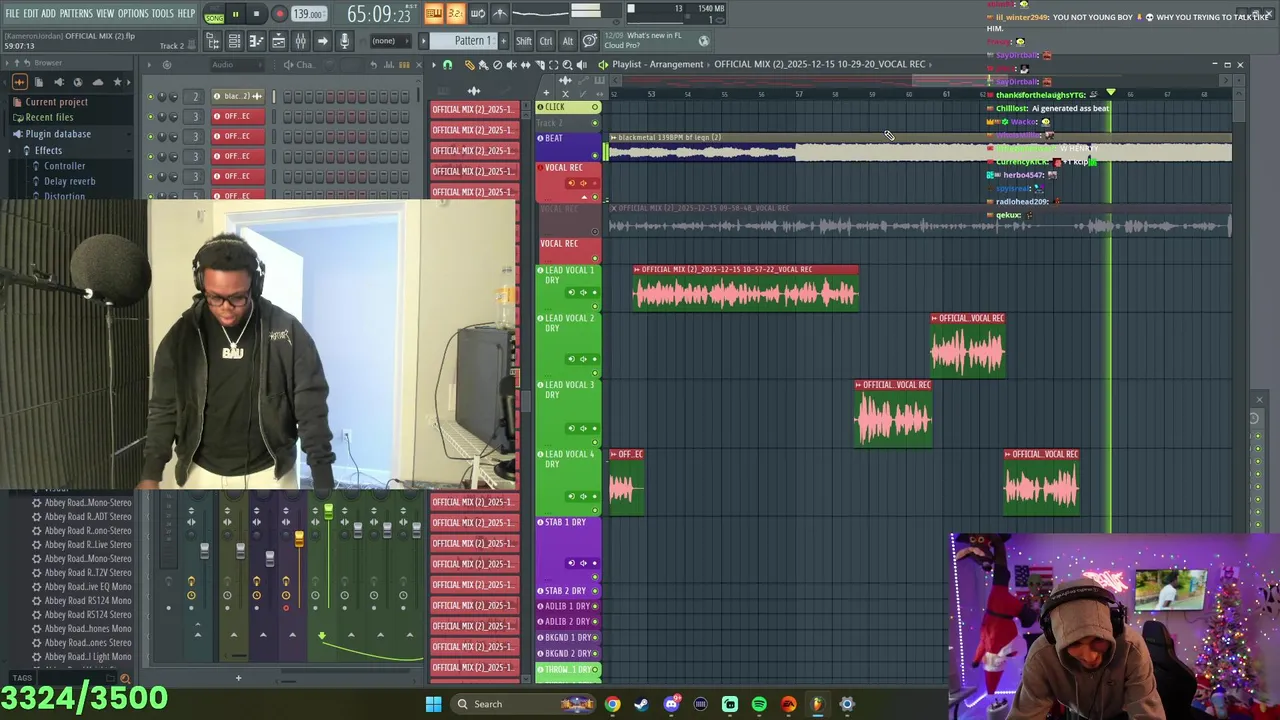Open the news globe icon
This screenshot has height=720, width=1280.
pyautogui.click(x=704, y=41)
